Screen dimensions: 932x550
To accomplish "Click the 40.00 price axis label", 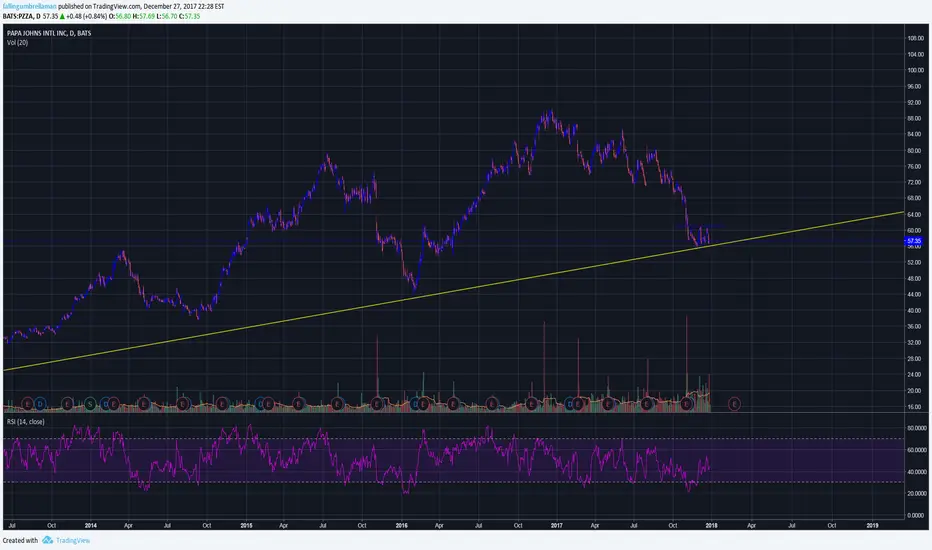I will click(914, 310).
